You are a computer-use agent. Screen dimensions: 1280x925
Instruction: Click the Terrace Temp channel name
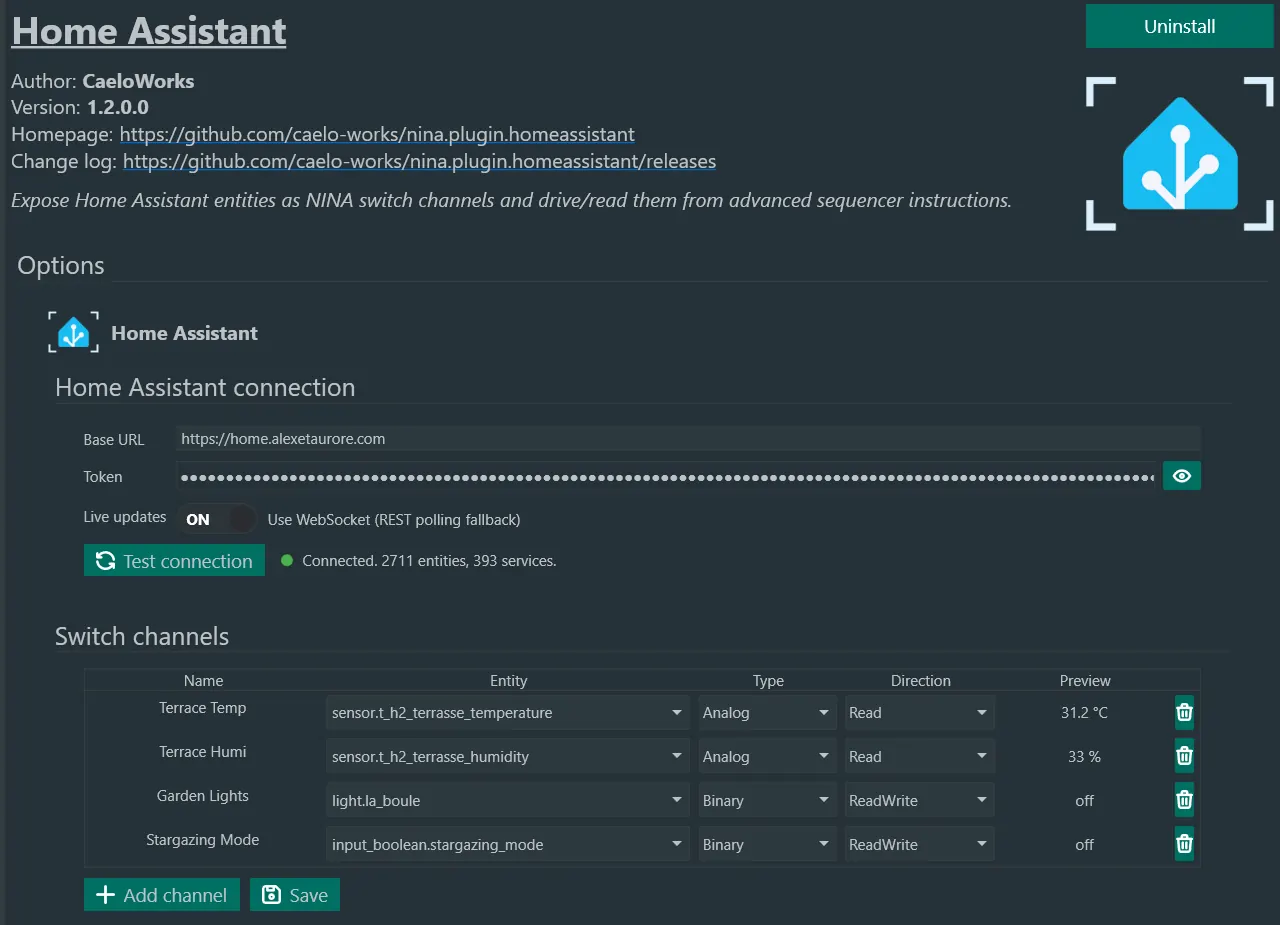[x=203, y=708]
